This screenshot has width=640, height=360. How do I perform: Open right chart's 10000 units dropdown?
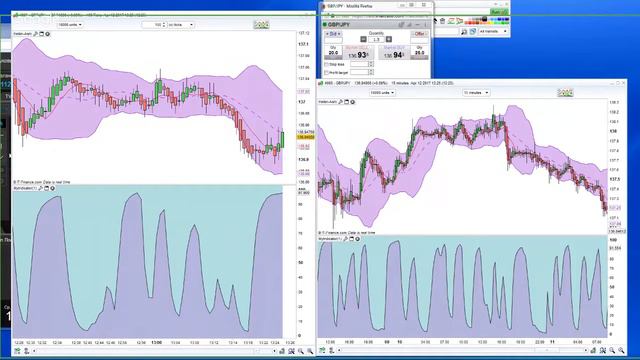382,93
